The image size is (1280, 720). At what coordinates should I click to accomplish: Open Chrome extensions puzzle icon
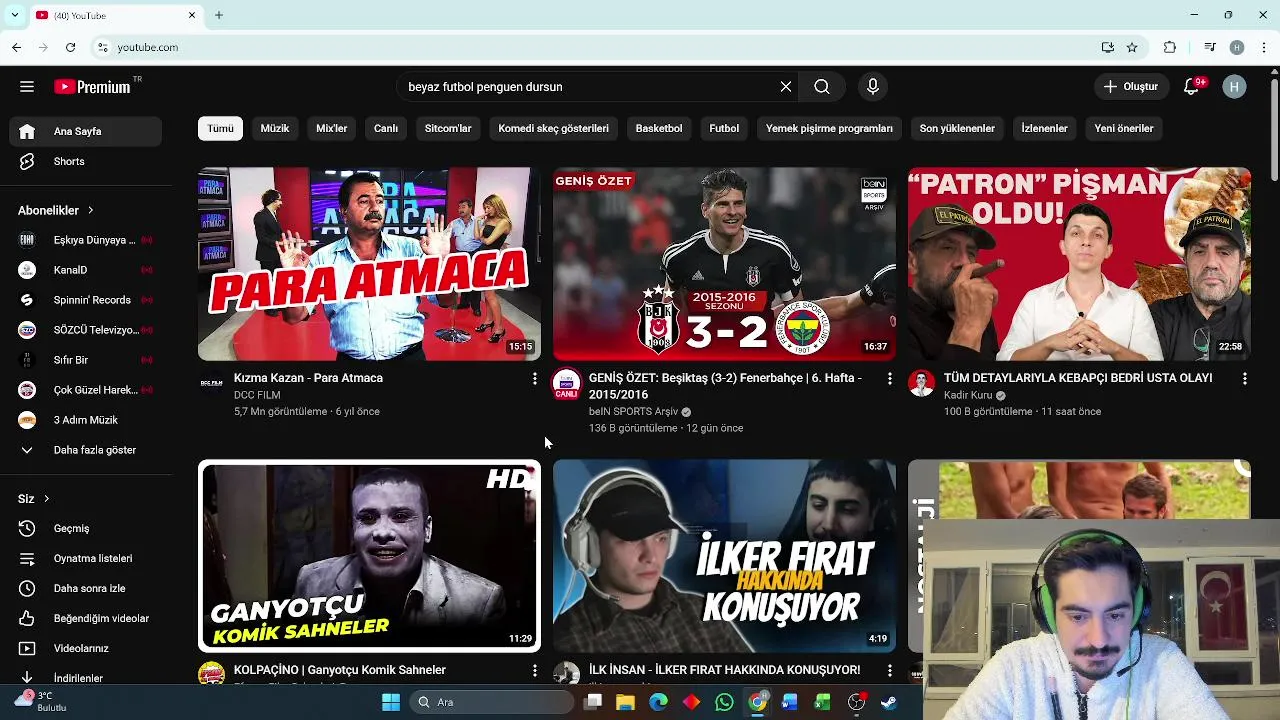pyautogui.click(x=1170, y=47)
